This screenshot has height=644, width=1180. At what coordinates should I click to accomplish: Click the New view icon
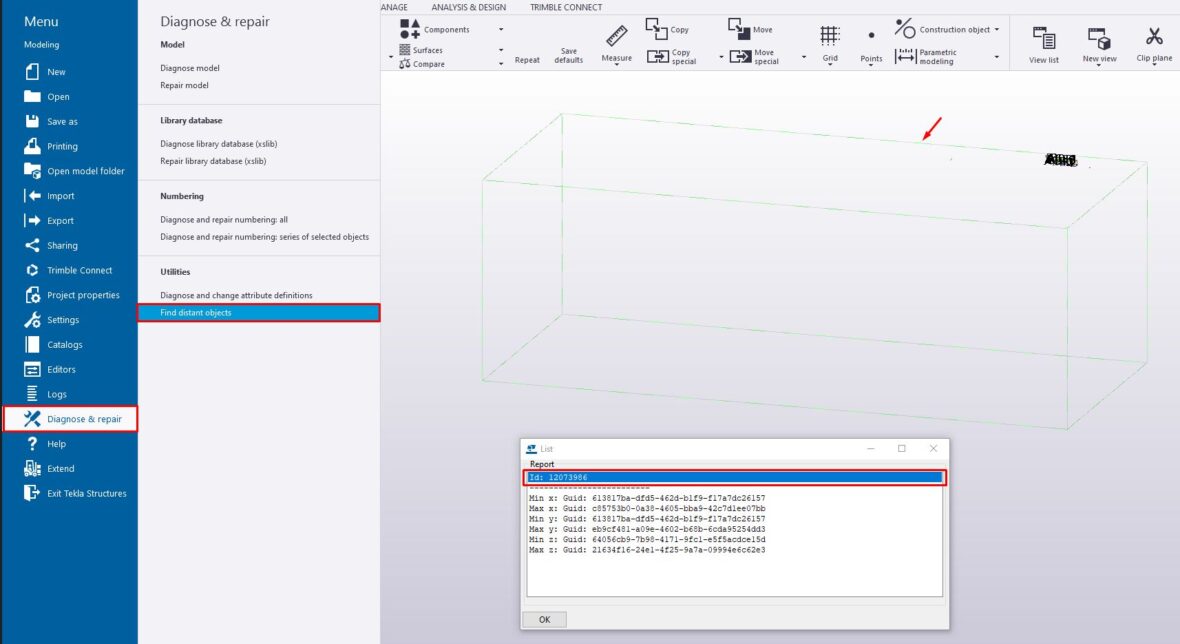click(x=1099, y=42)
